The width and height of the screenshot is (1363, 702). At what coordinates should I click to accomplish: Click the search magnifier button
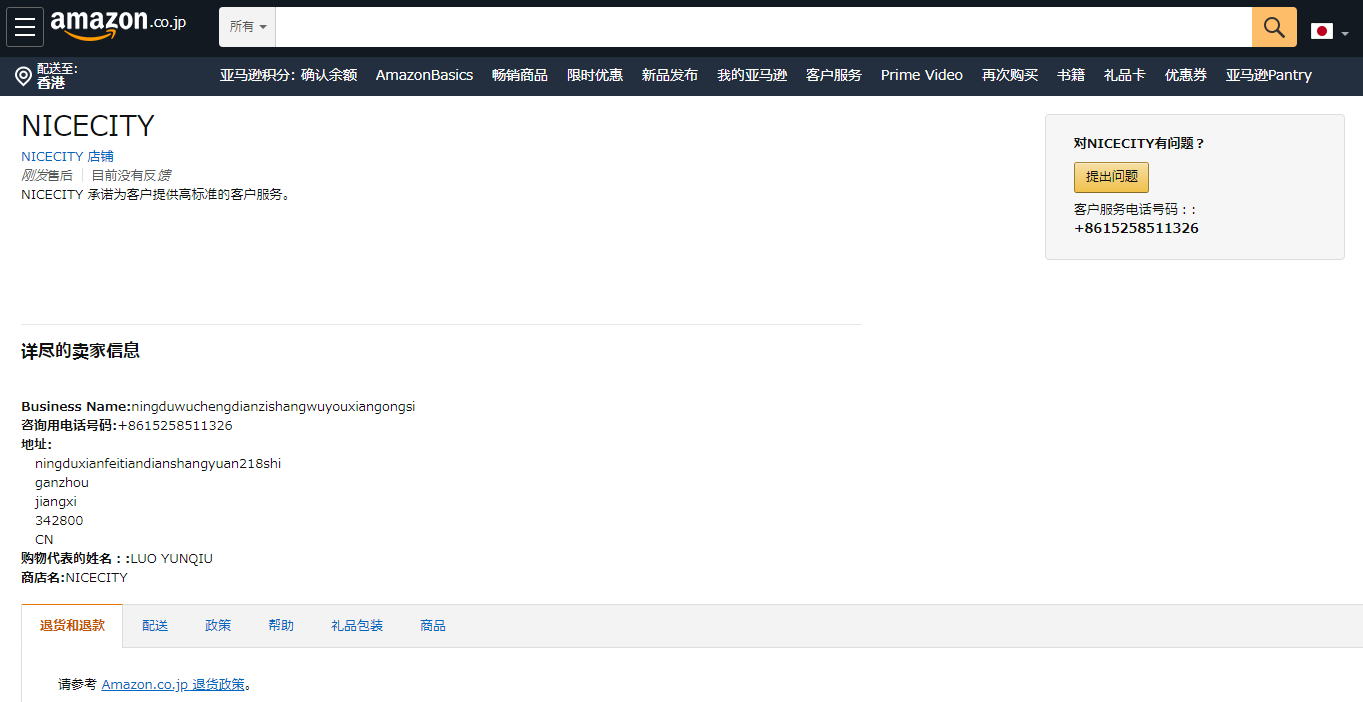click(x=1274, y=27)
